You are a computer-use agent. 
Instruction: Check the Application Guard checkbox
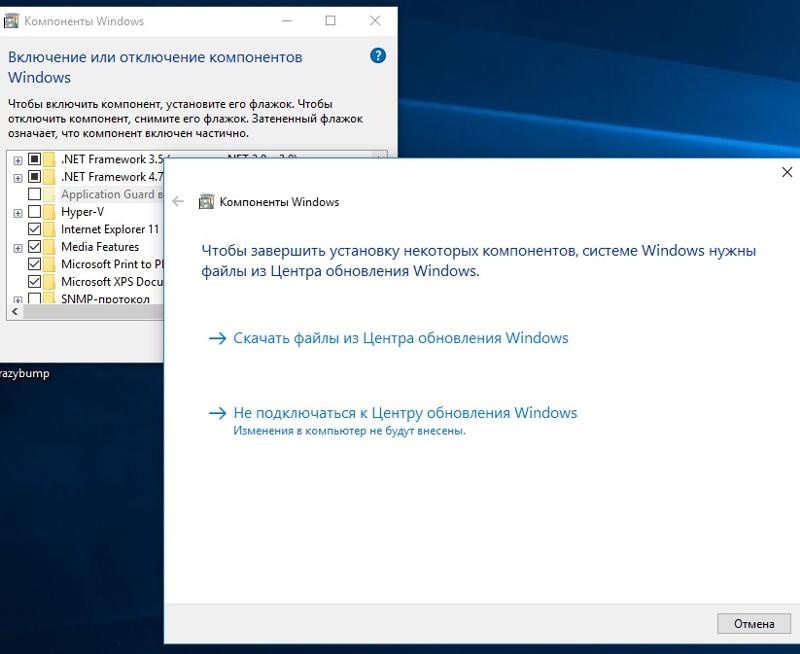pyautogui.click(x=34, y=194)
